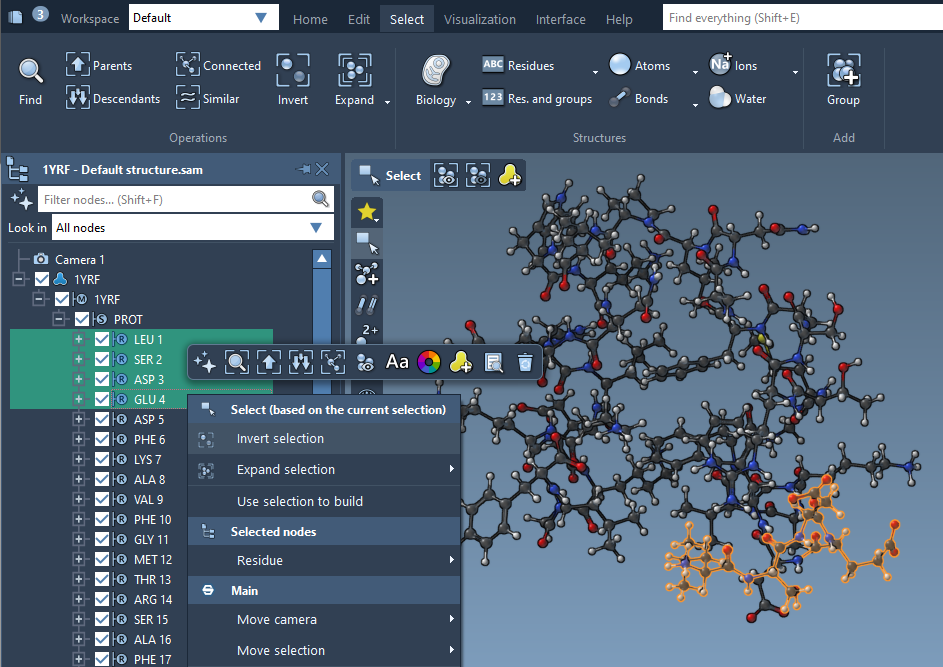The width and height of the screenshot is (943, 667).
Task: Click the Aa label icon in floating toolbar
Action: (x=397, y=362)
